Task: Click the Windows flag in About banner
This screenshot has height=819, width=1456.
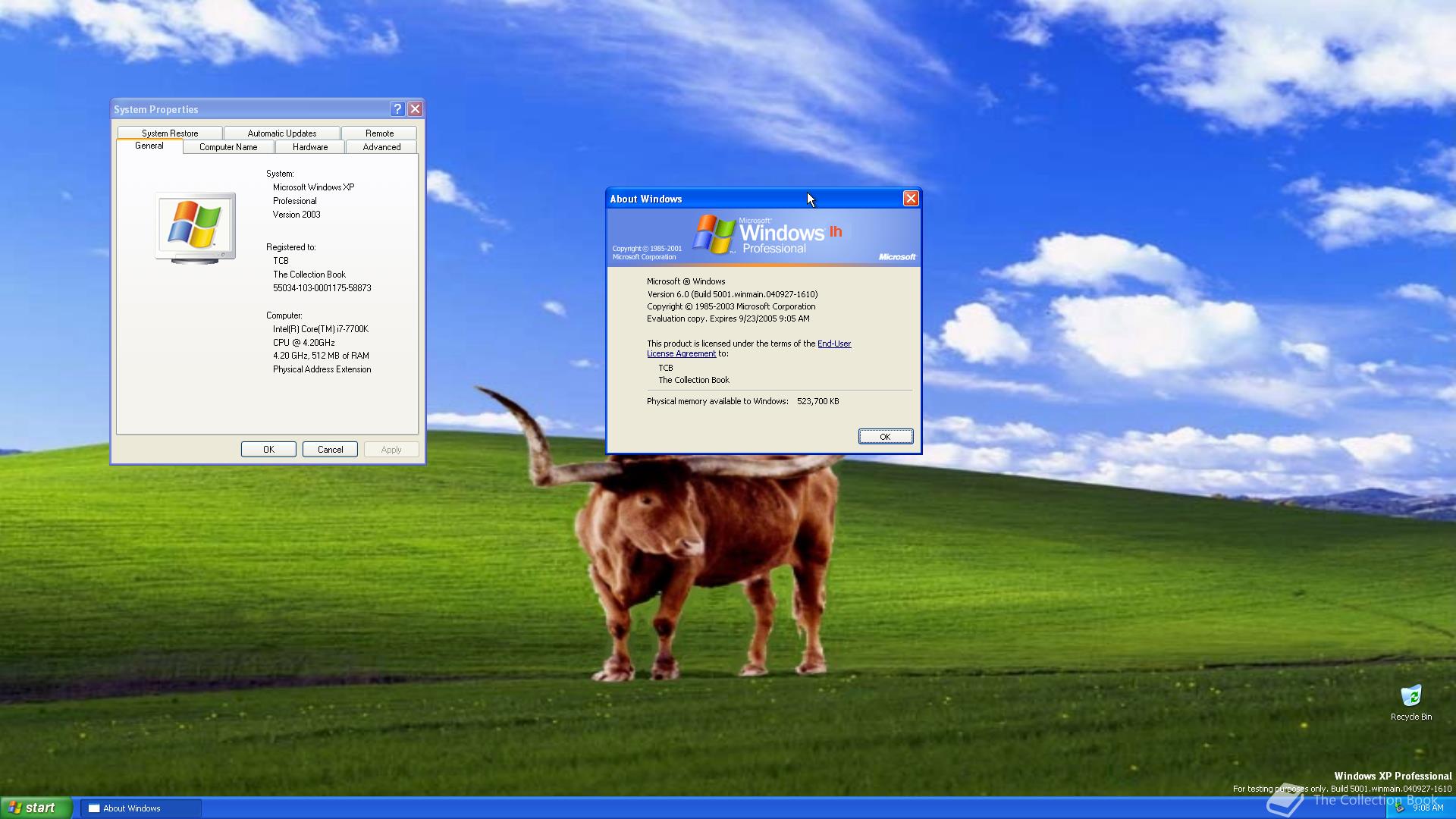Action: pos(714,234)
